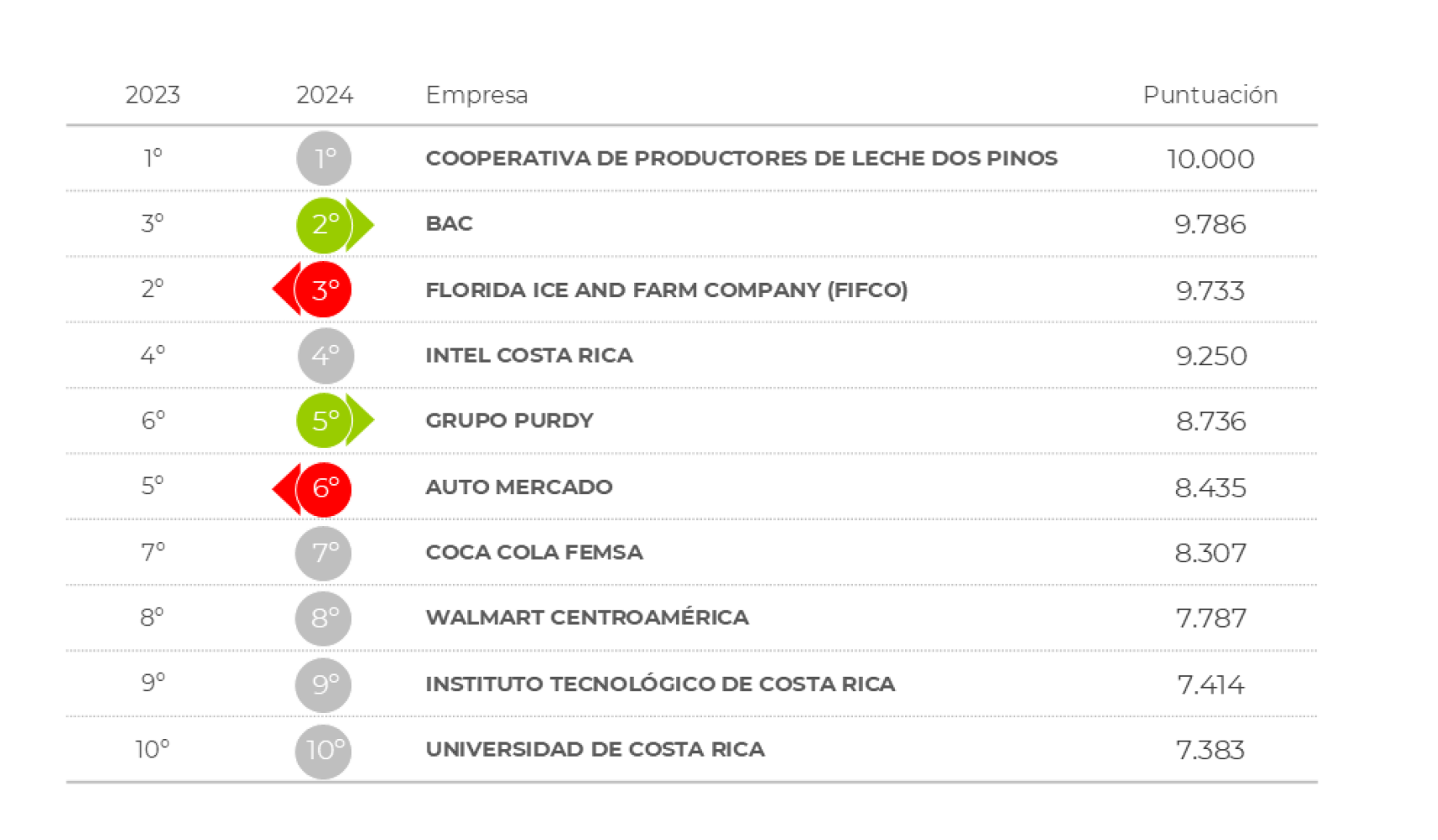Click the red 6º rank badge
This screenshot has width=1438, height=840.
pos(324,488)
